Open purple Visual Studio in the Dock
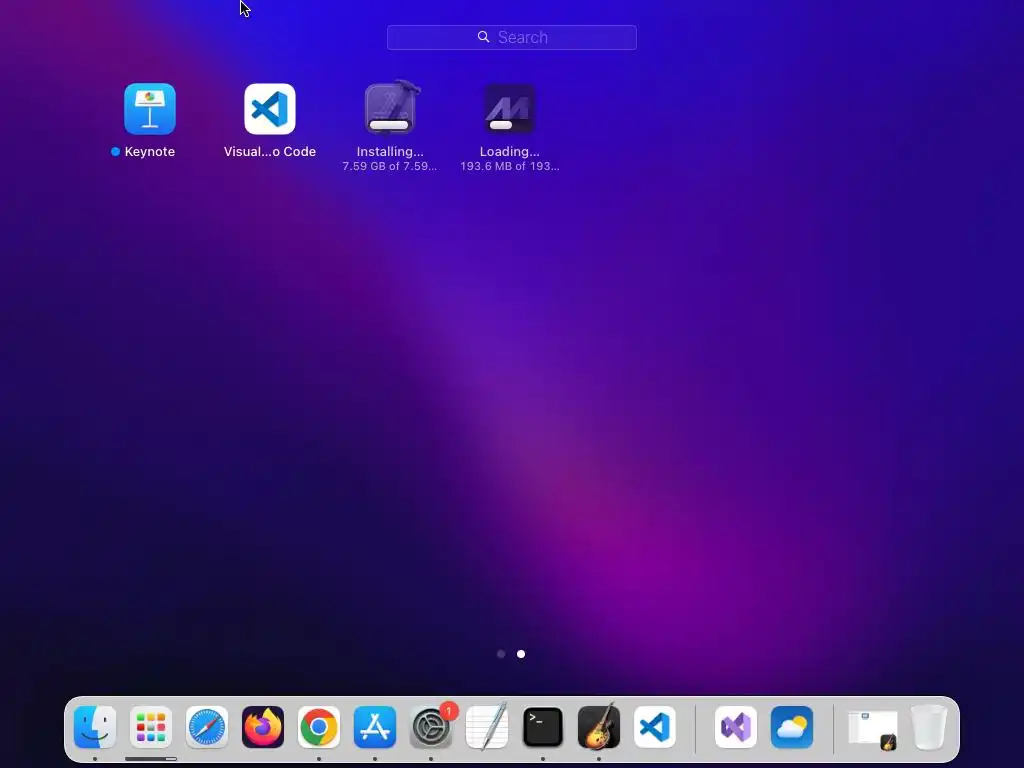 point(736,727)
